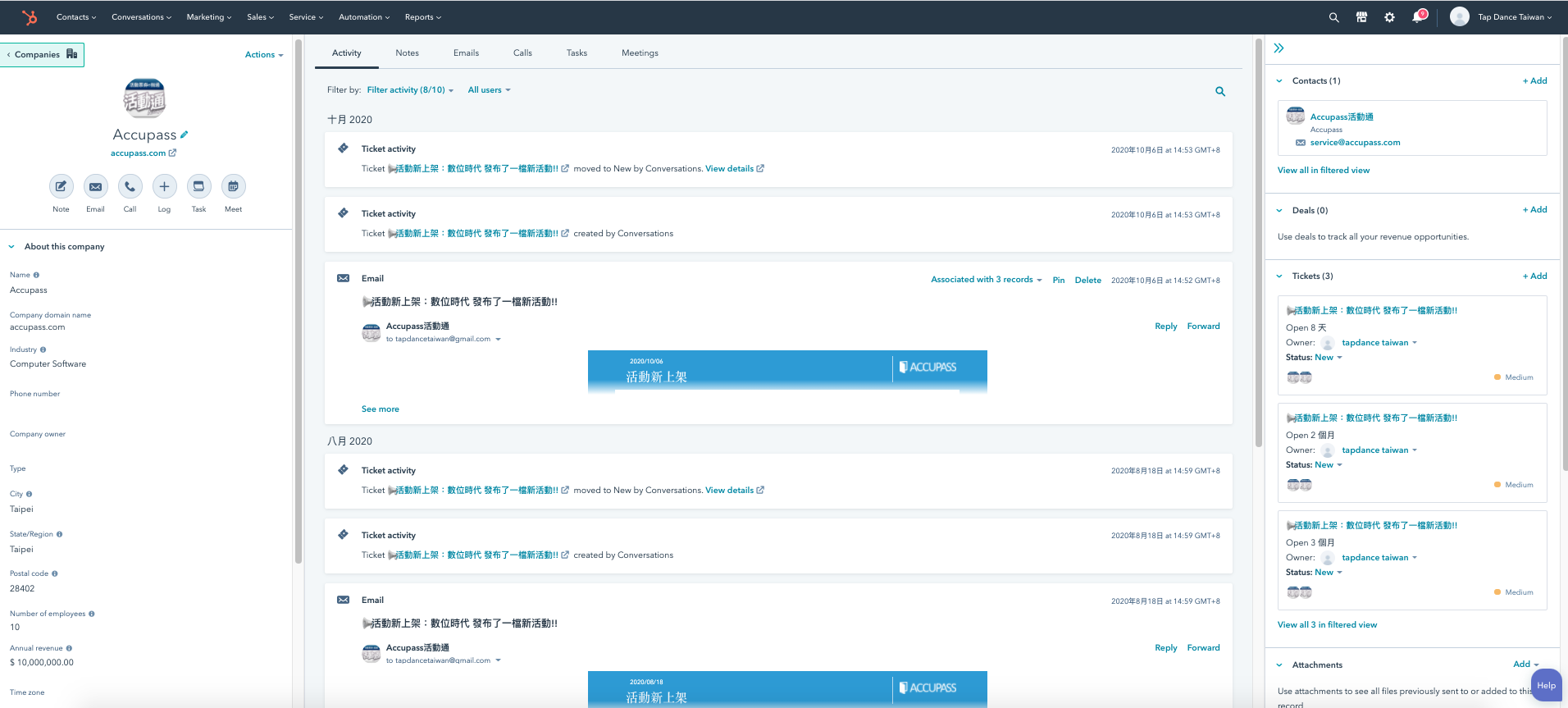1568x708 pixels.
Task: Collapse the Tickets (3) section
Action: point(1279,276)
